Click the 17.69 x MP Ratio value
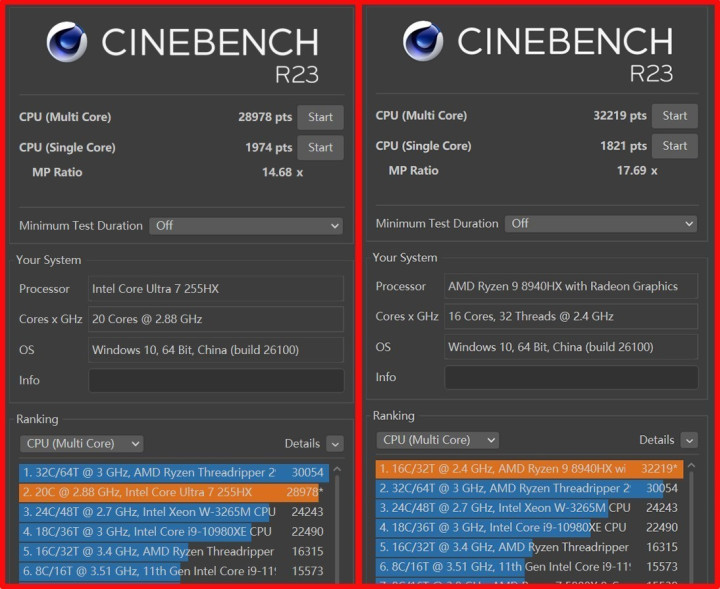The width and height of the screenshot is (720, 589). [637, 171]
